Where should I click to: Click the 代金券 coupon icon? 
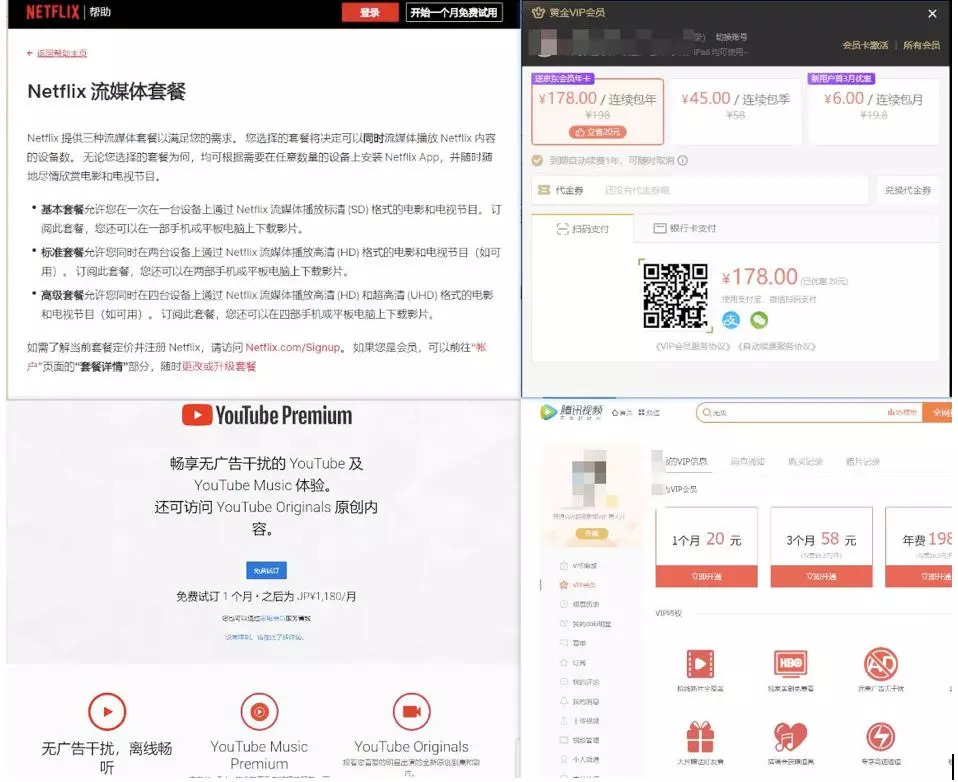[544, 190]
